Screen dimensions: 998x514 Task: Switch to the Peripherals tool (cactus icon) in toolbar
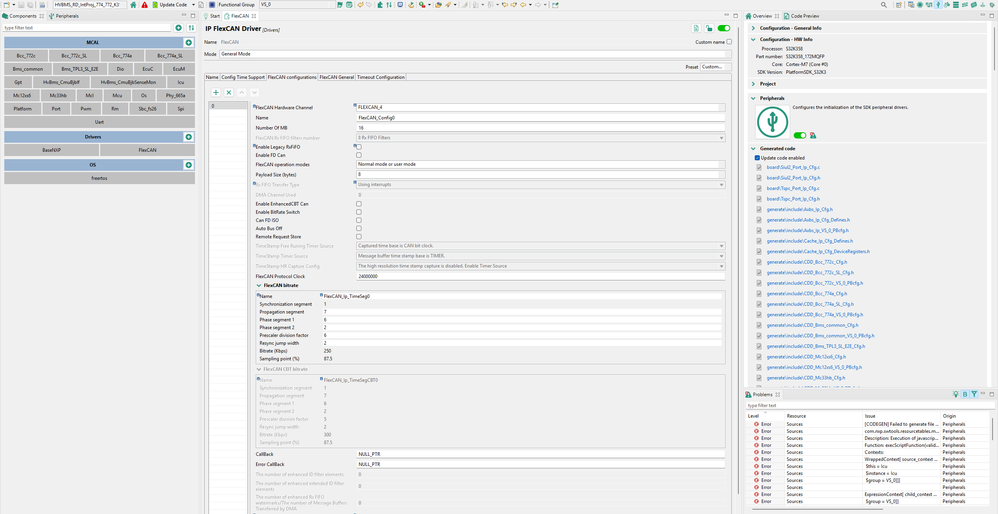point(938,4)
